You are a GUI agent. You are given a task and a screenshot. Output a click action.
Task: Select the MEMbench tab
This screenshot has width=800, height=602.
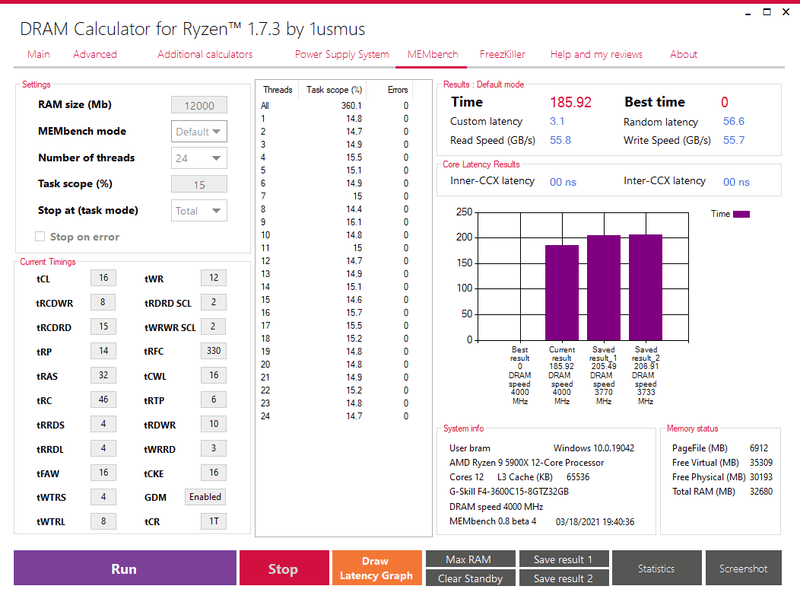(x=433, y=54)
